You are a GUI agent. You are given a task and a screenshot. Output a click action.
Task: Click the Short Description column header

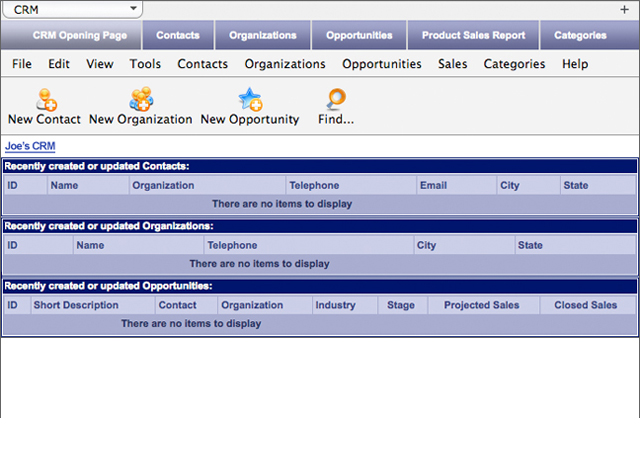pos(93,305)
